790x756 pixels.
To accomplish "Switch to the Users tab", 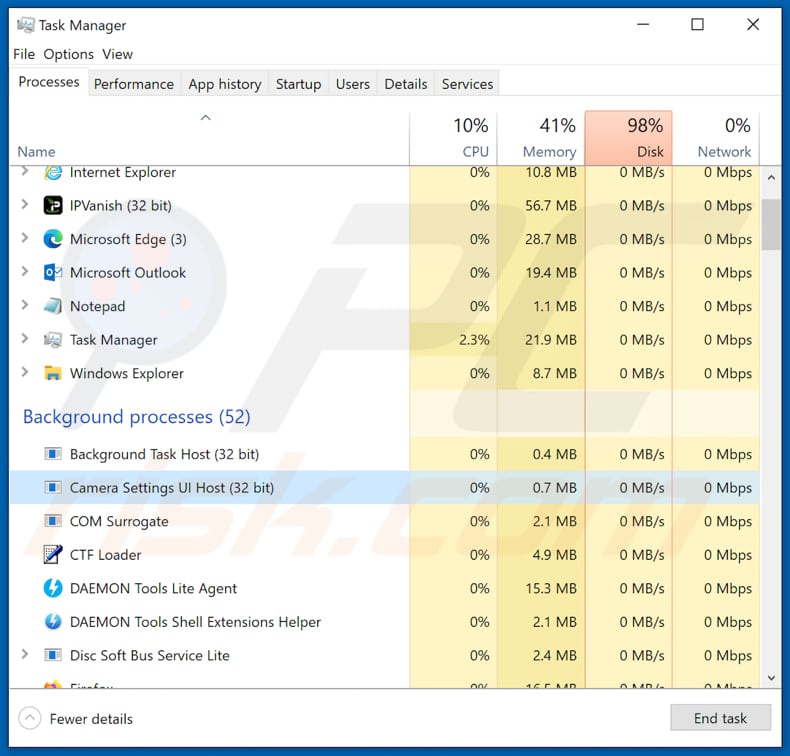I will tap(353, 84).
